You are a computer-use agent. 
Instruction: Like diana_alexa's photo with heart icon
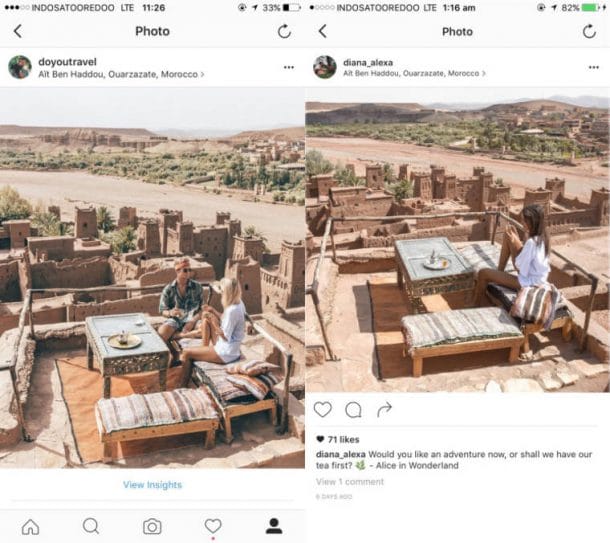point(323,410)
